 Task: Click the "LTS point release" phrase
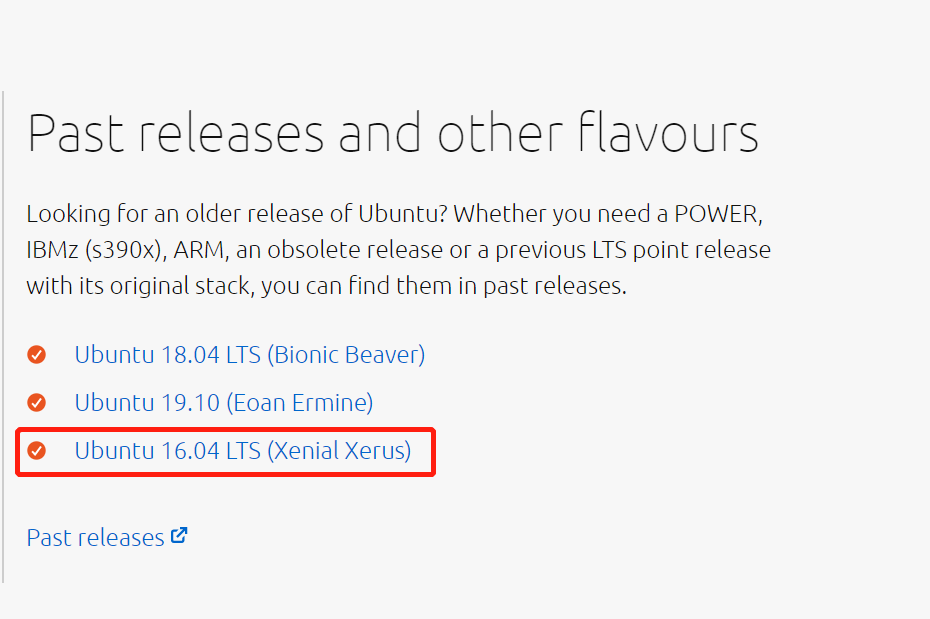(x=681, y=250)
